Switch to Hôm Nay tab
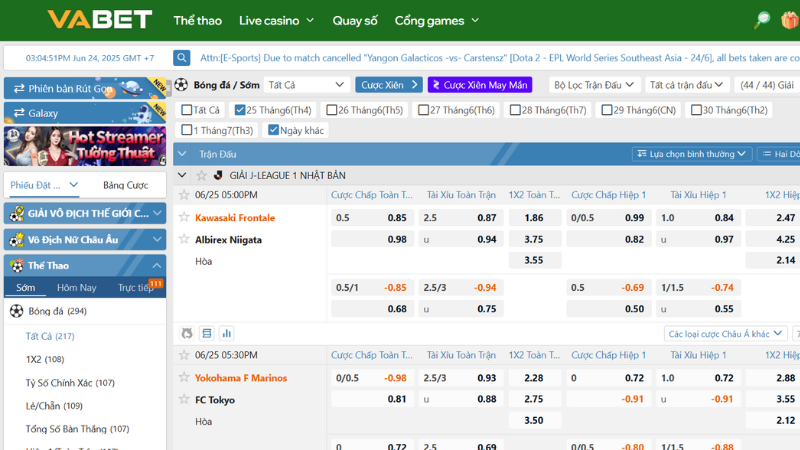800x450 pixels. click(77, 287)
